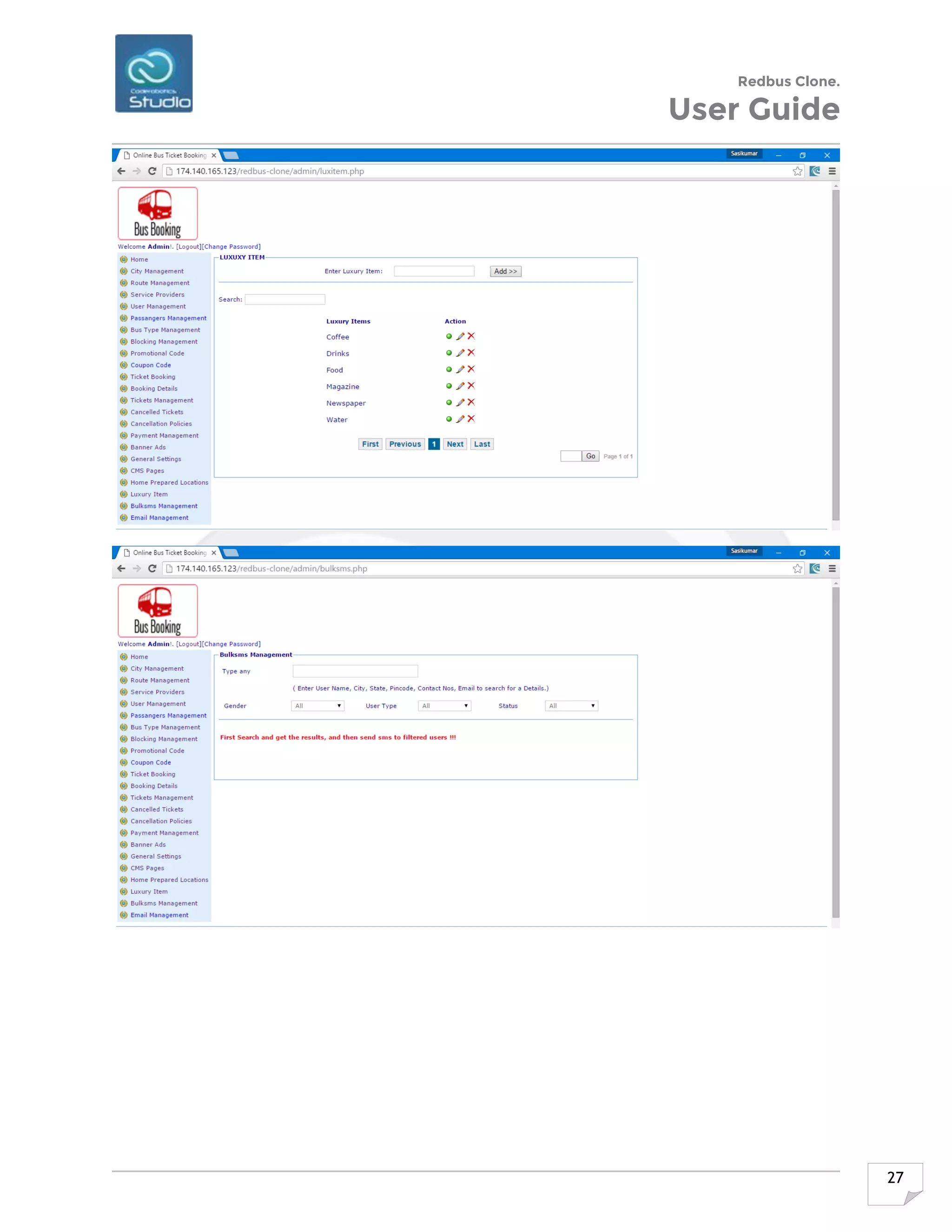The height and width of the screenshot is (1232, 952).
Task: Edit the Water item pencil icon
Action: tap(460, 418)
